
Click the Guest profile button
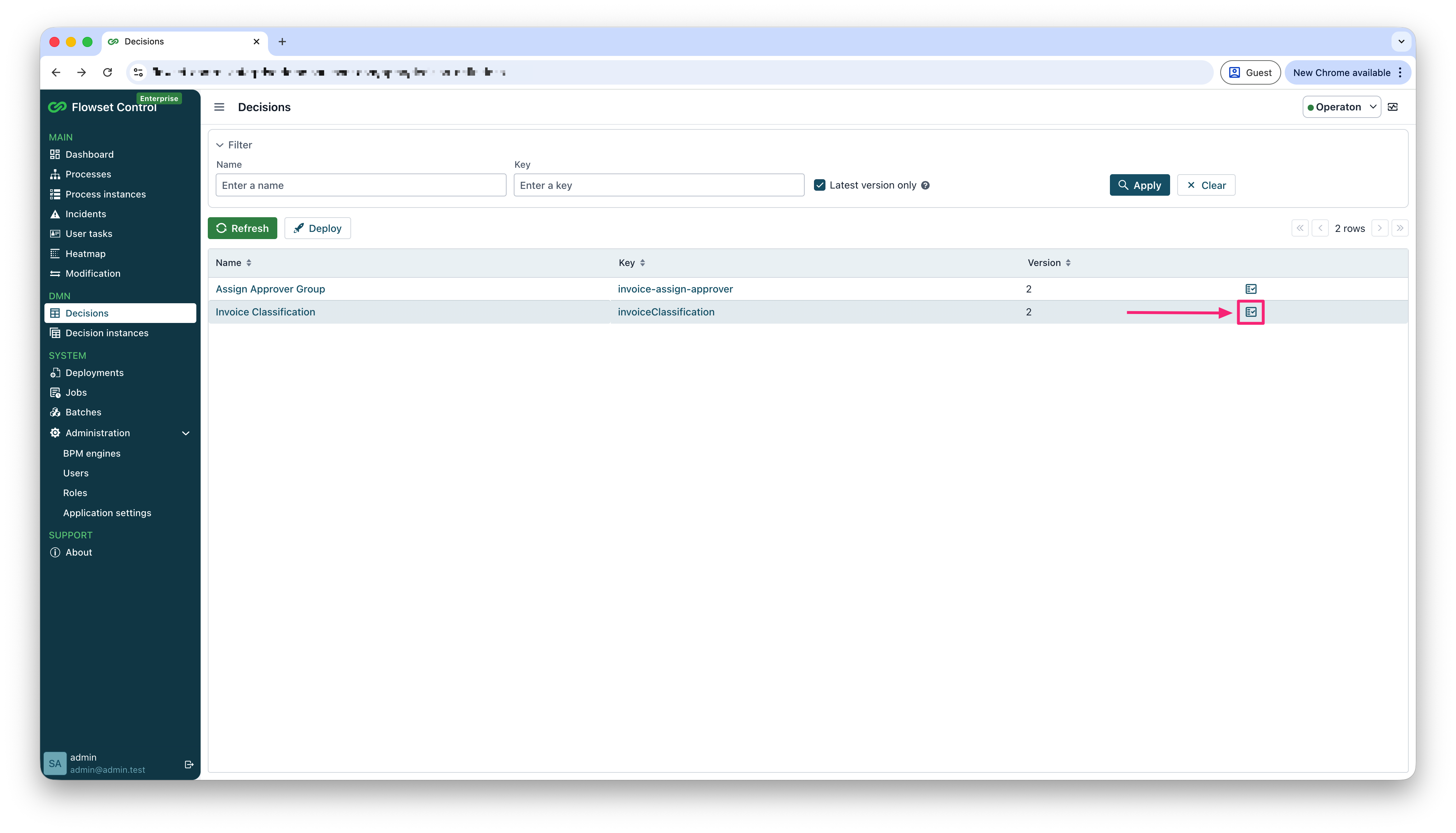click(1250, 73)
